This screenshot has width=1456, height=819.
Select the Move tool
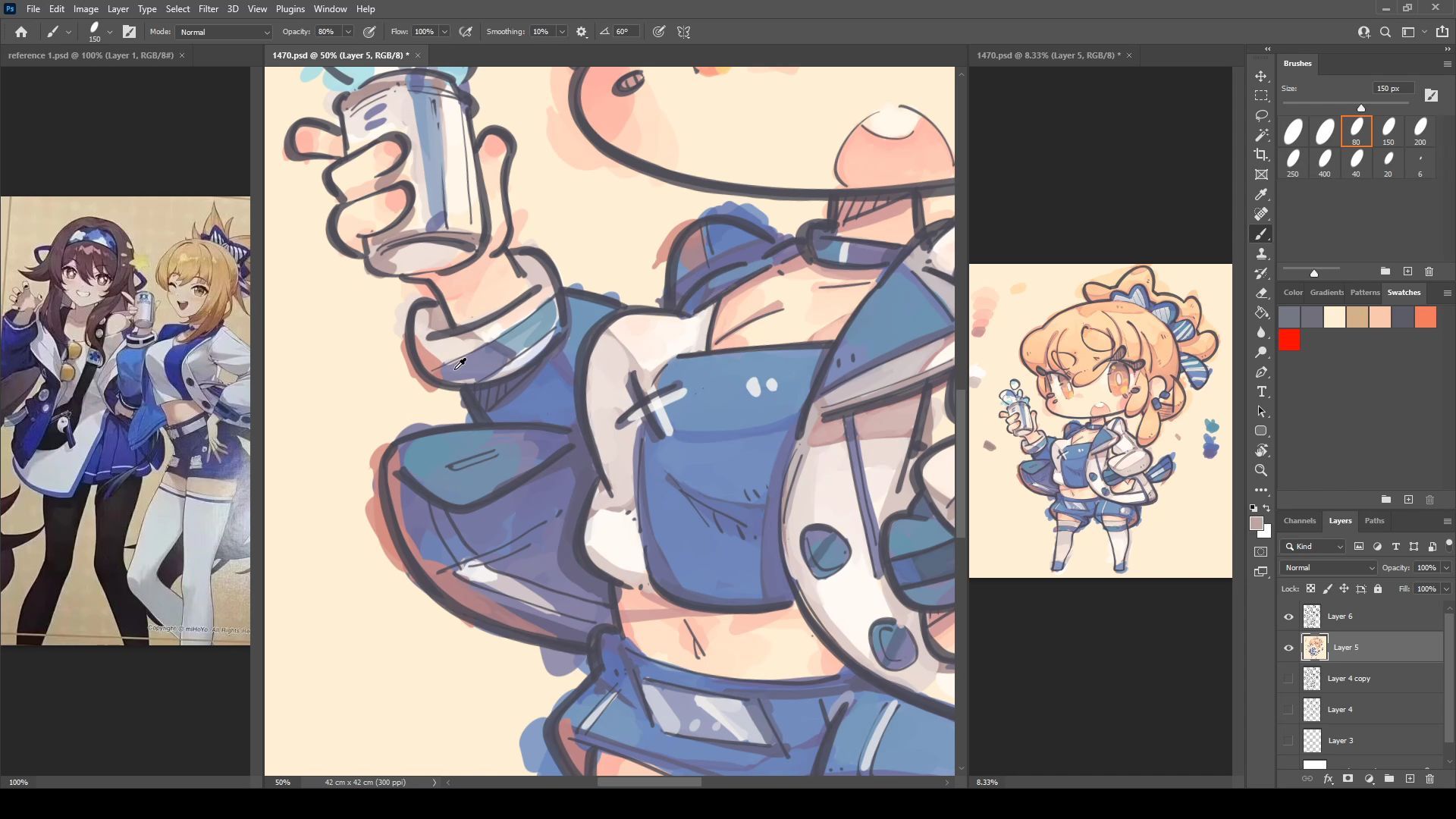tap(1261, 77)
